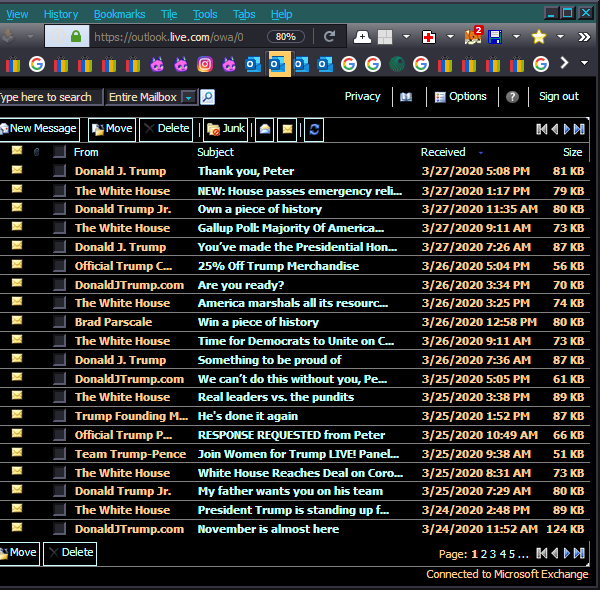This screenshot has height=590, width=600.
Task: Check the box for 'Are you ready?'
Action: pyautogui.click(x=59, y=285)
